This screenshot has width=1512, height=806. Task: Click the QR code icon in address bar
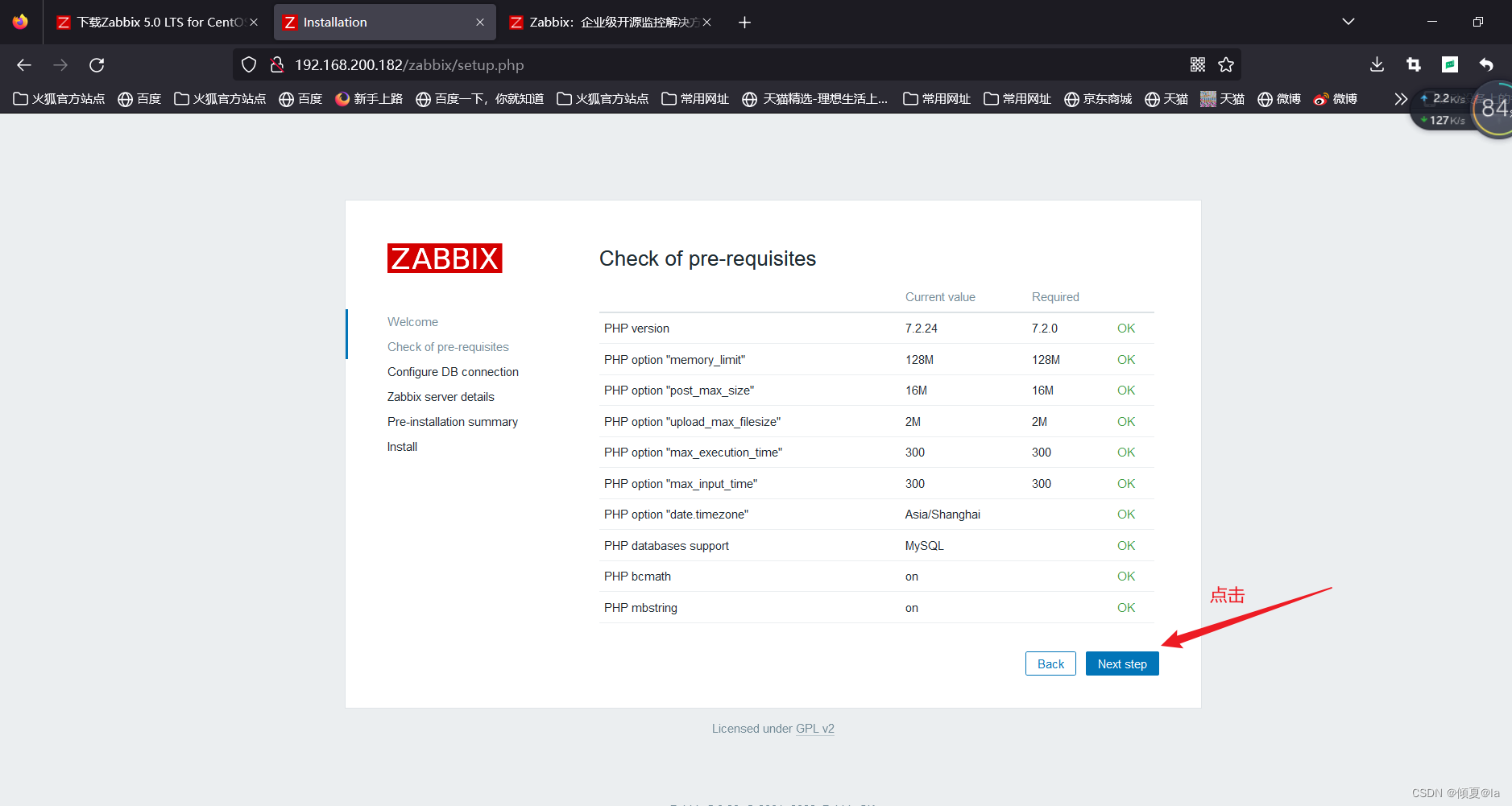tap(1198, 65)
